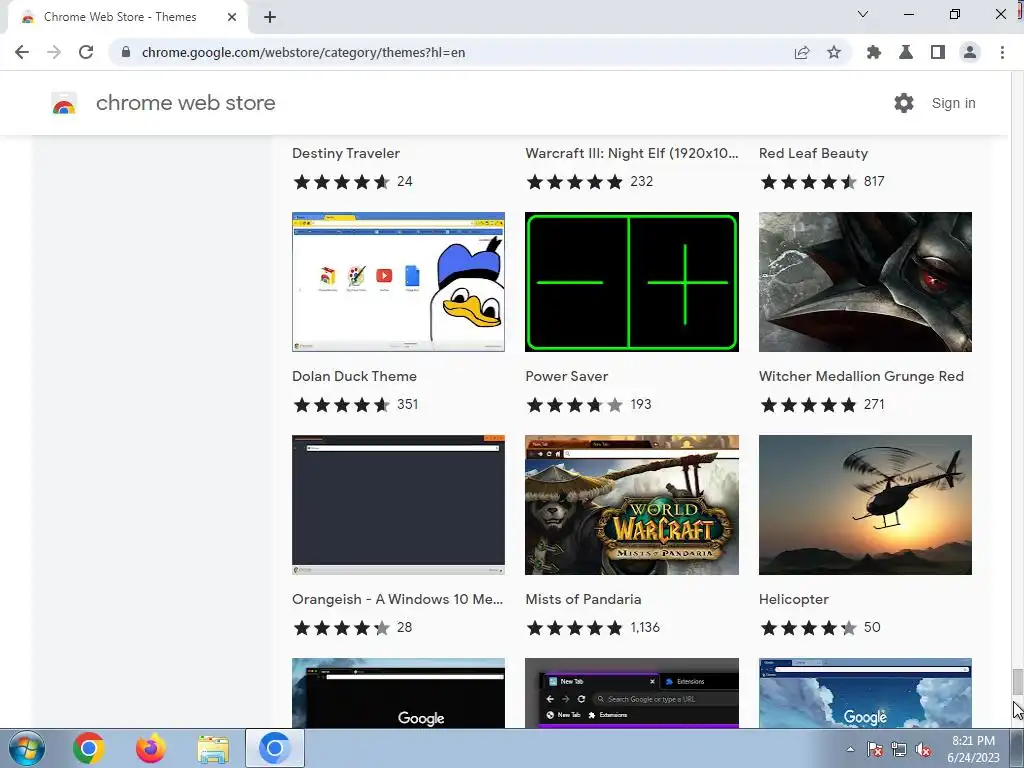Click Helicopter star rating 50
Image resolution: width=1024 pixels, height=768 pixels.
820,628
